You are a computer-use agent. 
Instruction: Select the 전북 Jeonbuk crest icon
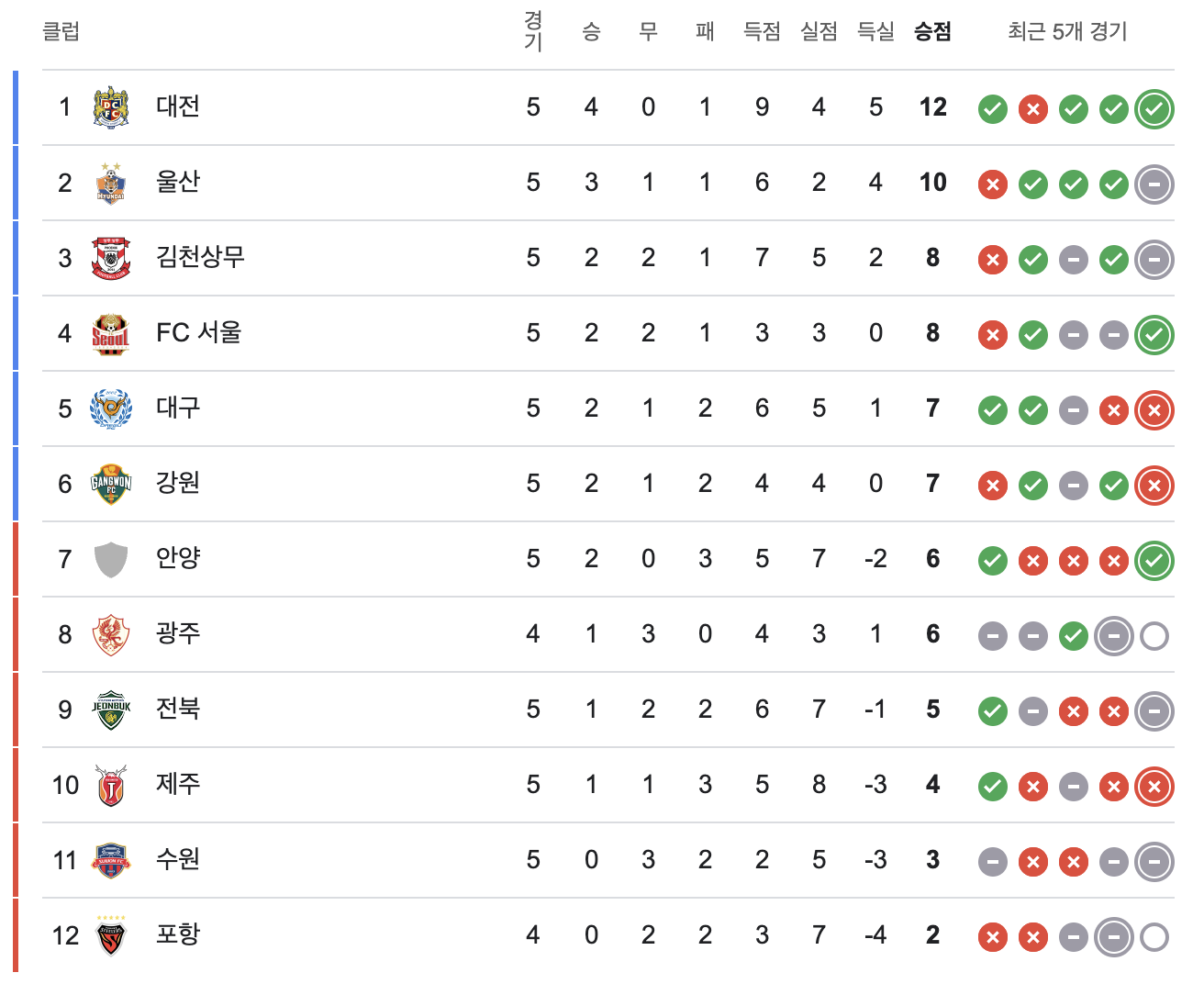pyautogui.click(x=111, y=710)
